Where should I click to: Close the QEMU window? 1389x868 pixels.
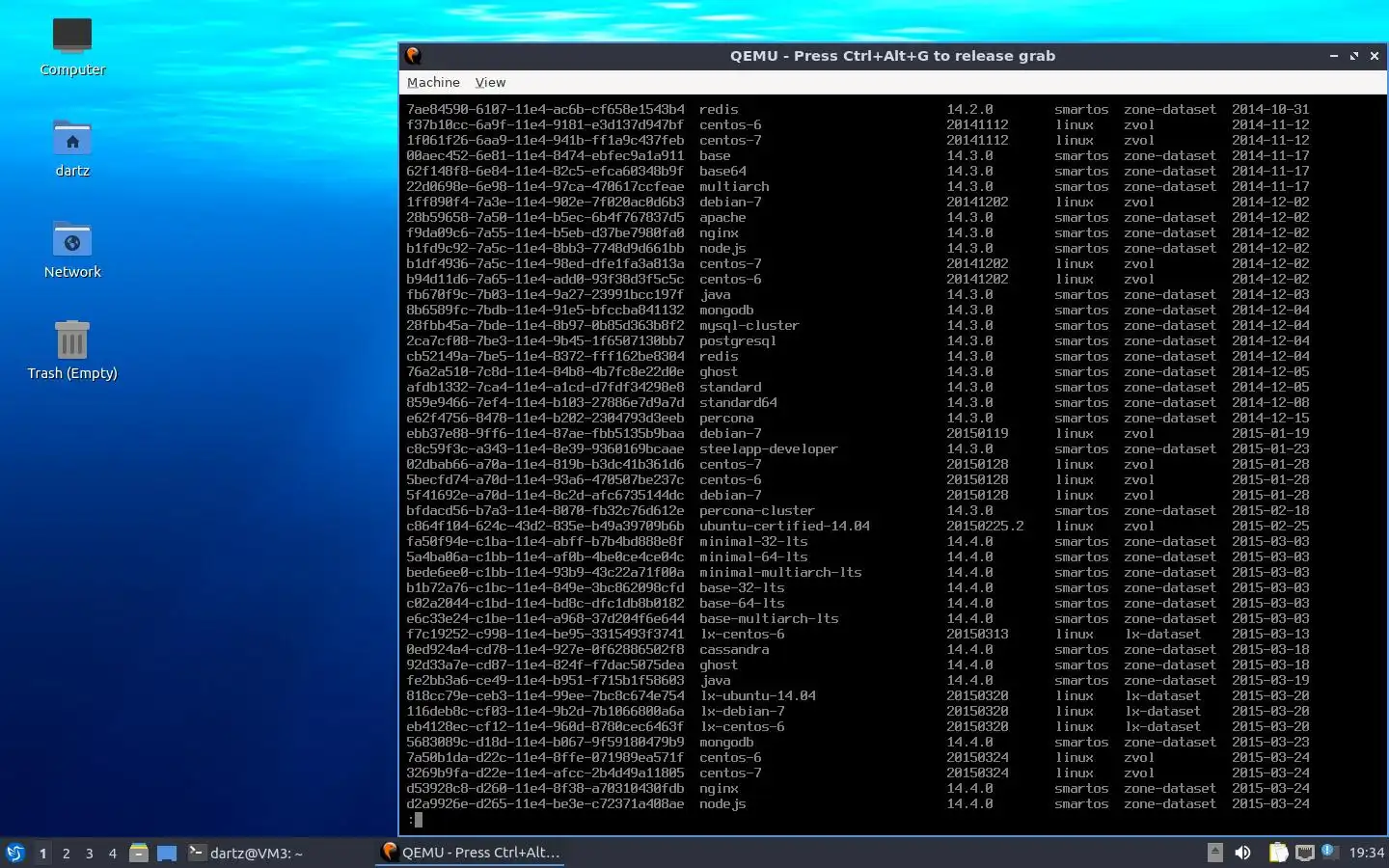pyautogui.click(x=1375, y=56)
